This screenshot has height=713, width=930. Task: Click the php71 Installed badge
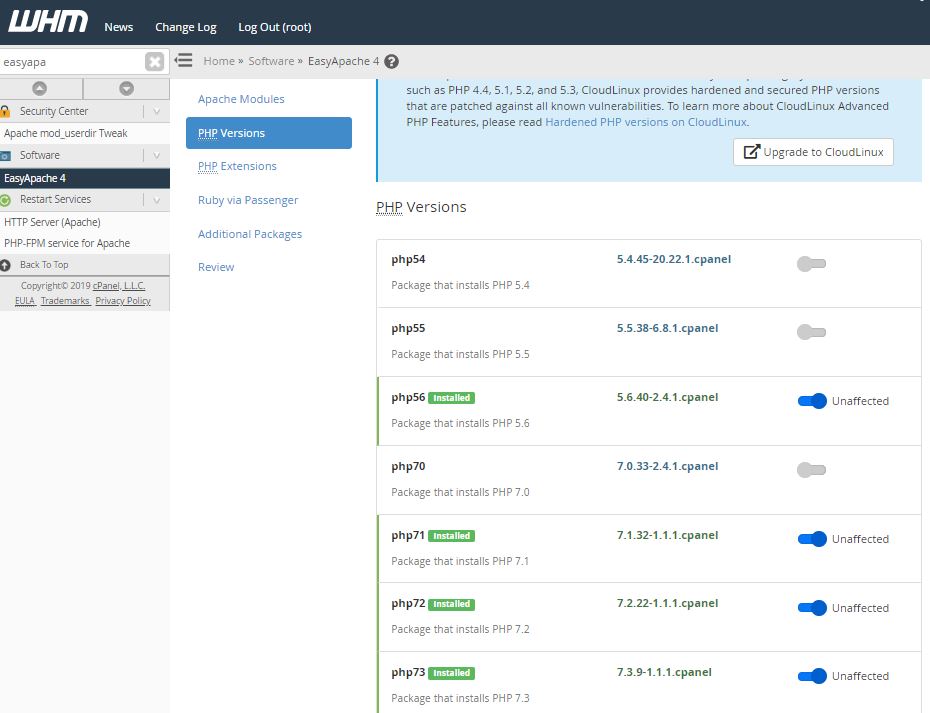[451, 536]
